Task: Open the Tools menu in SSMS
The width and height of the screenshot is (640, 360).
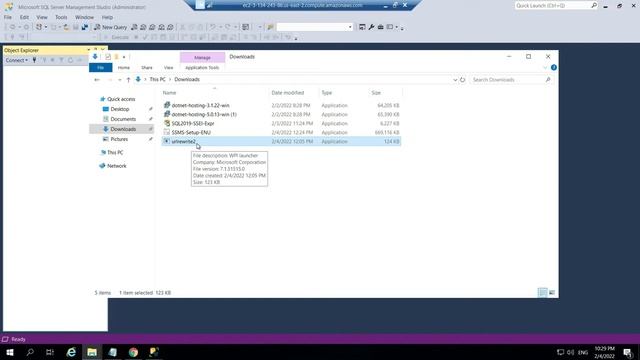Action: coord(61,17)
